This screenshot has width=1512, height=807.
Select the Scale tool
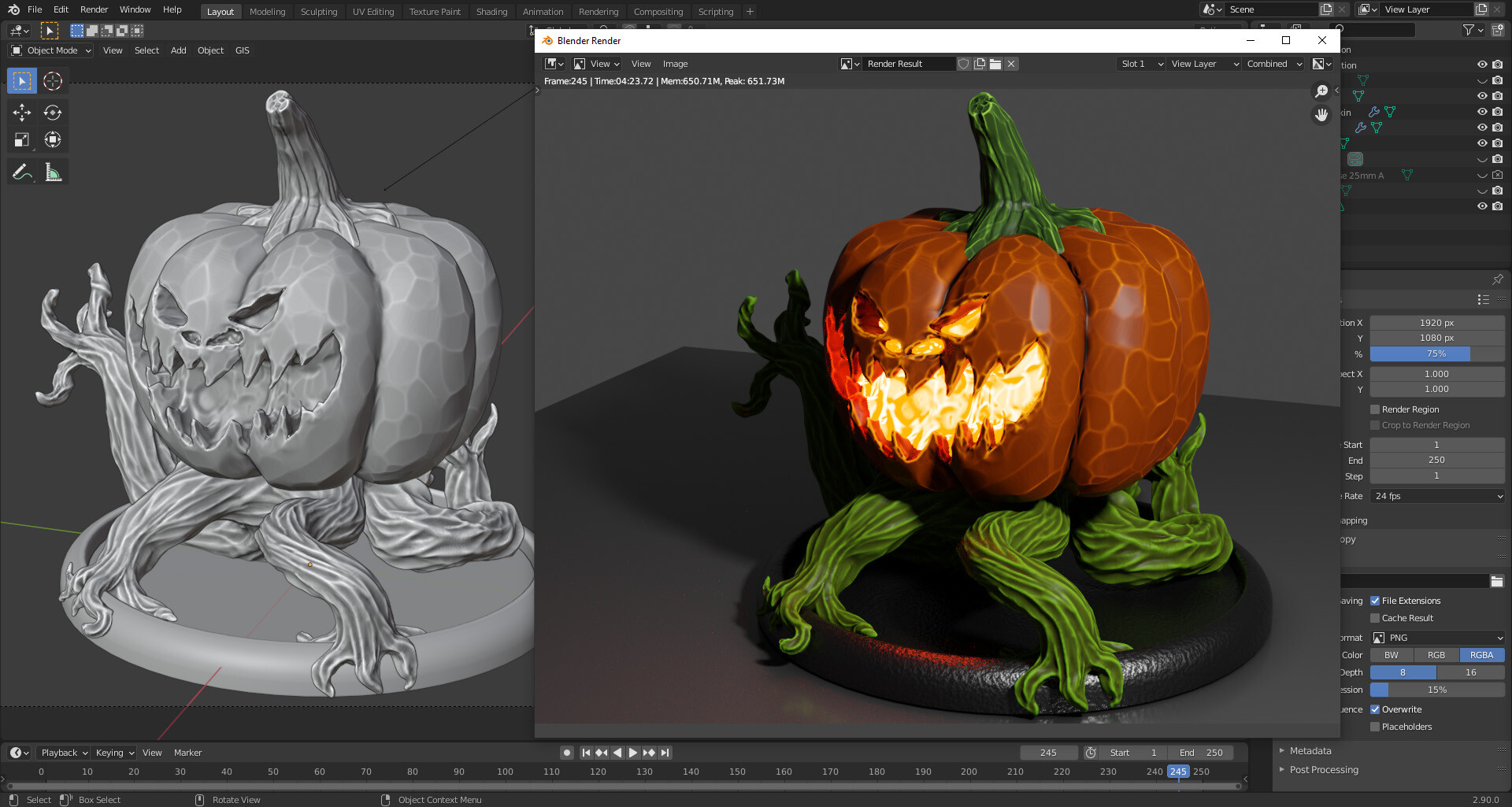point(21,139)
